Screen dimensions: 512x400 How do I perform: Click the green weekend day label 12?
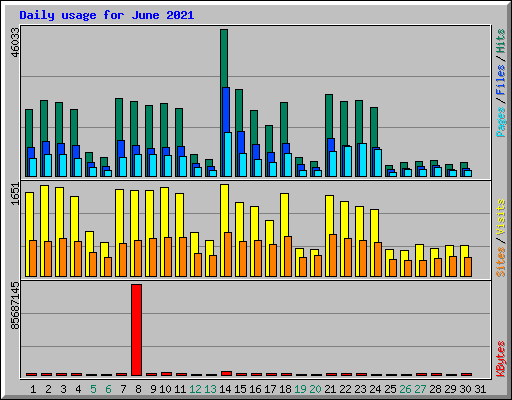(x=195, y=389)
